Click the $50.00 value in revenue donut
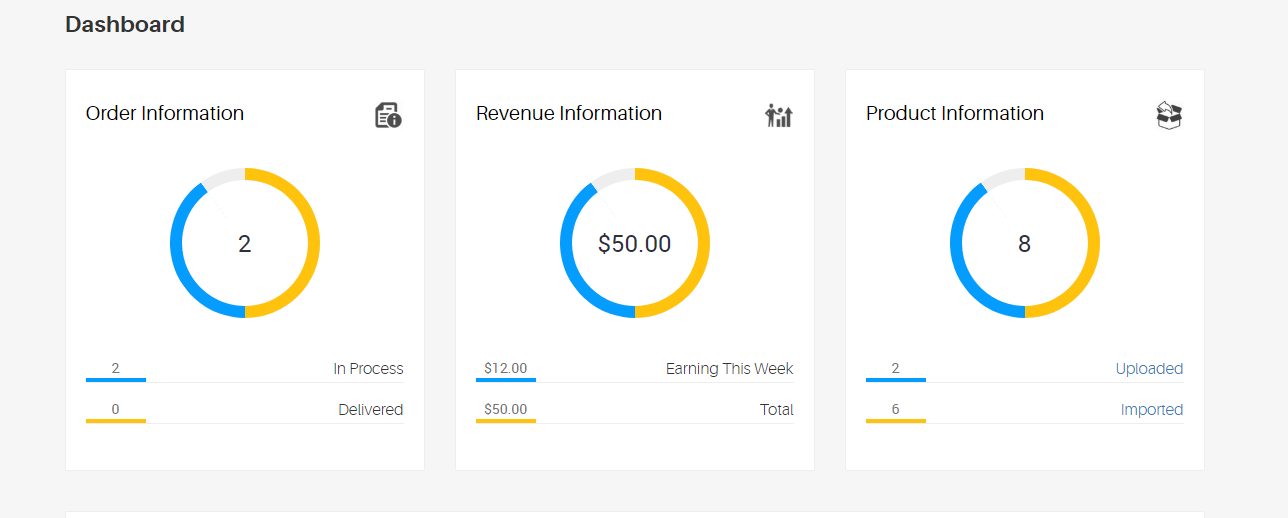The width and height of the screenshot is (1288, 518). point(635,244)
